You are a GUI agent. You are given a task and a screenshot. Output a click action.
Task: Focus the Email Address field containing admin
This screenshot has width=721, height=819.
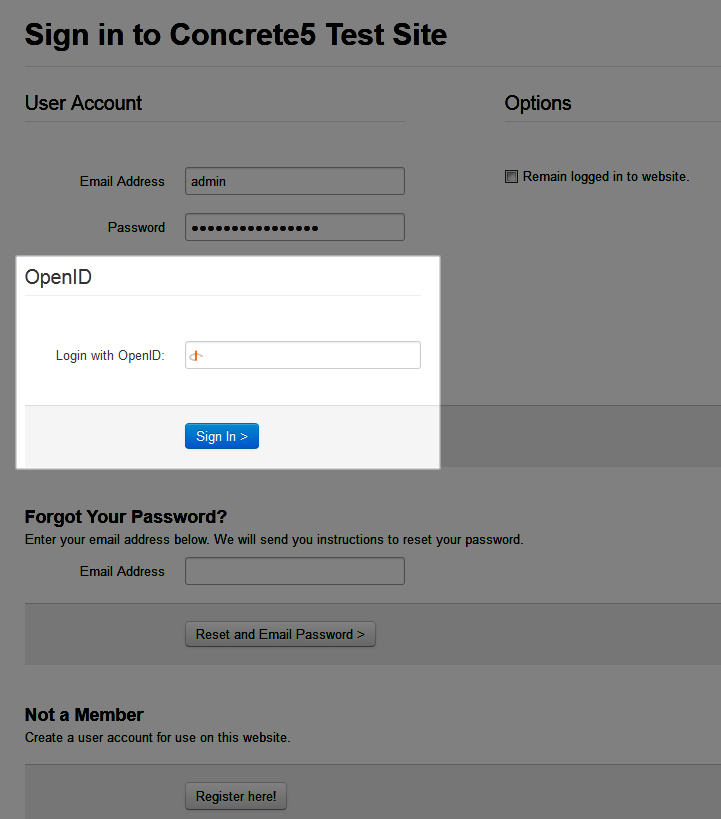(x=295, y=181)
